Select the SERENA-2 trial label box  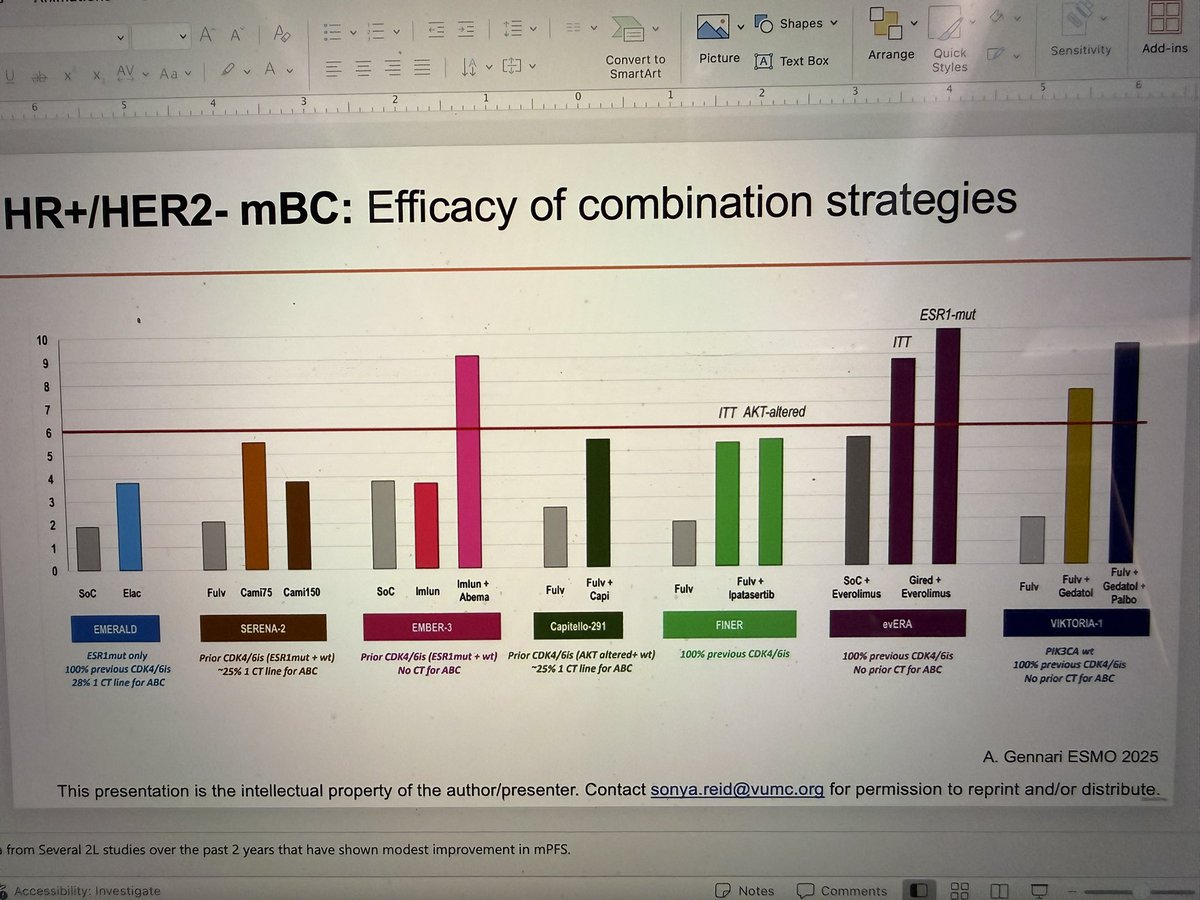coord(262,626)
